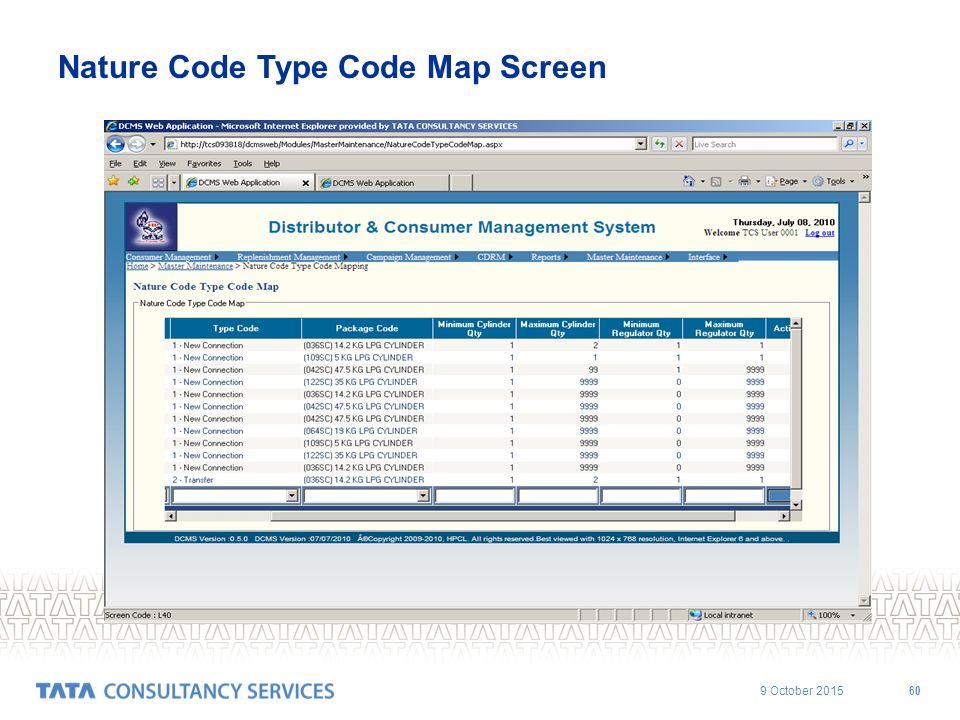Open the Reports navigation menu

coord(549,257)
